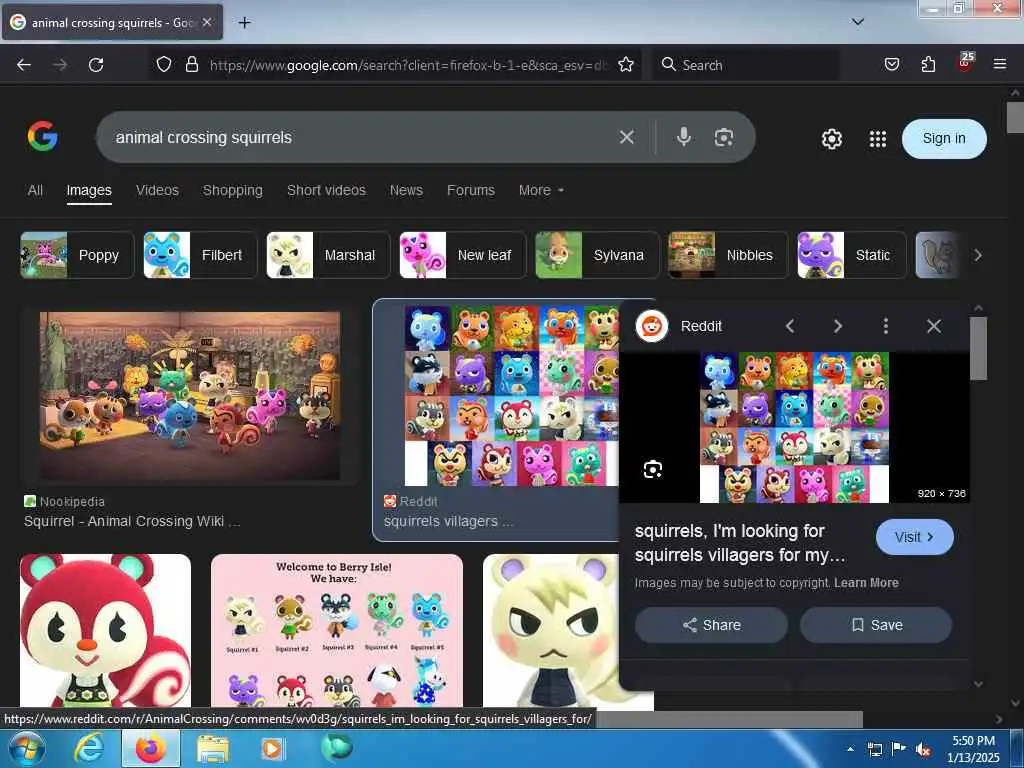
Task: Open Windows Explorer folder in taskbar
Action: [212, 748]
